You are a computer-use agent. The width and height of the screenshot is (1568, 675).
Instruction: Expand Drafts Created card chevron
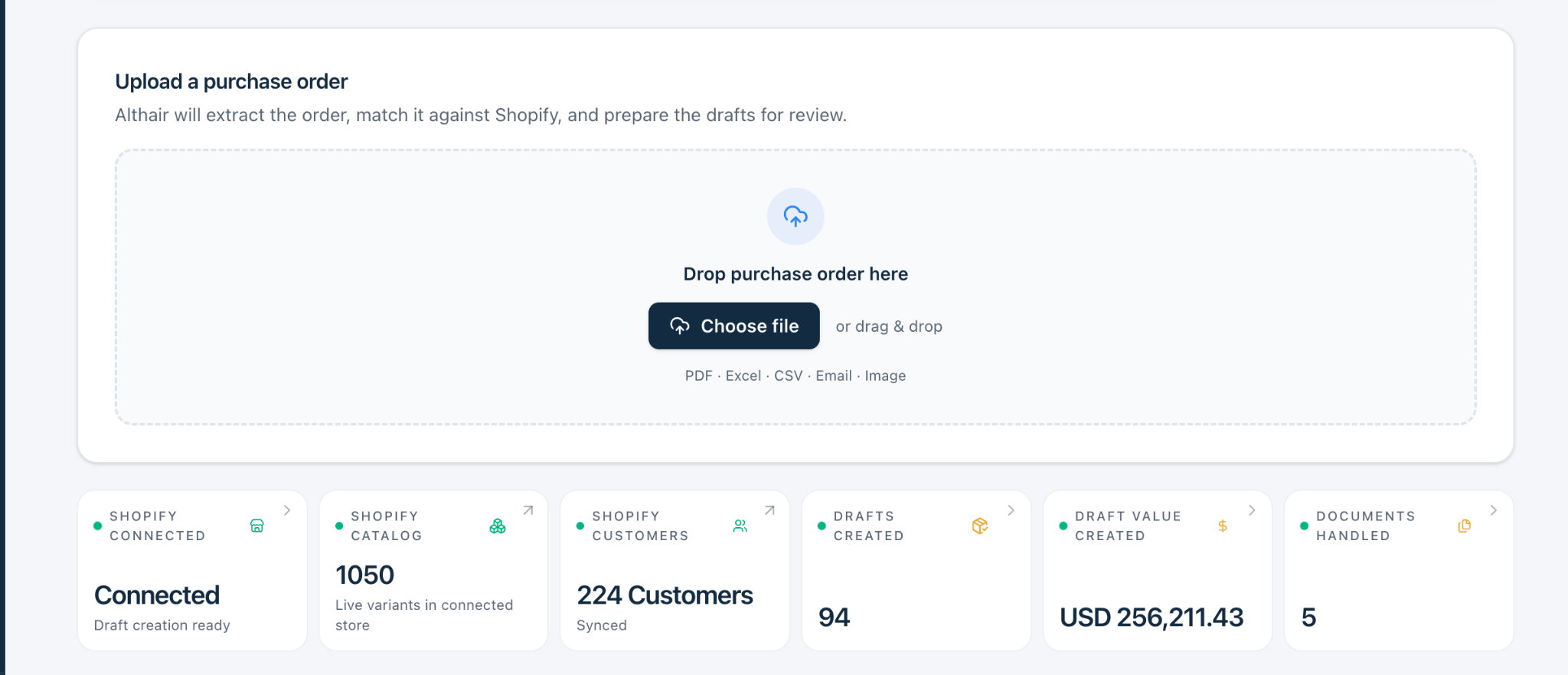tap(1011, 510)
